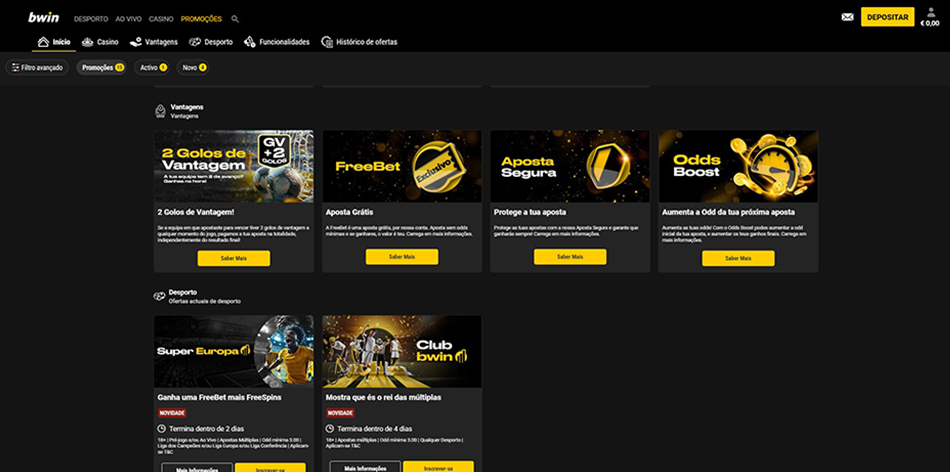This screenshot has width=950, height=472.
Task: Click the Novidade badge on Super Europa card
Action: (172, 413)
